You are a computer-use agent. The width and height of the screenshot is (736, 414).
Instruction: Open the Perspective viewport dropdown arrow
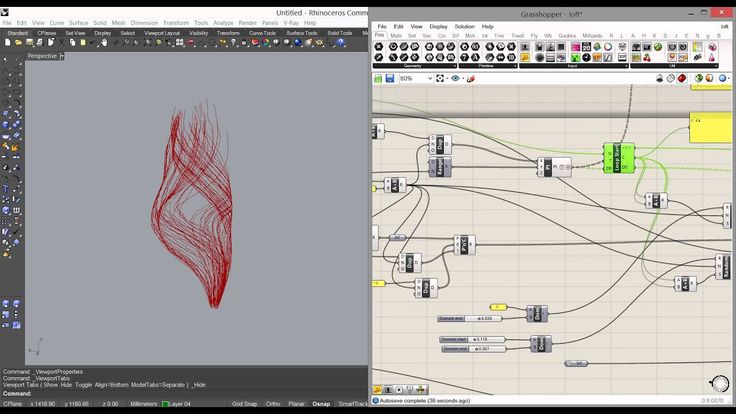62,56
